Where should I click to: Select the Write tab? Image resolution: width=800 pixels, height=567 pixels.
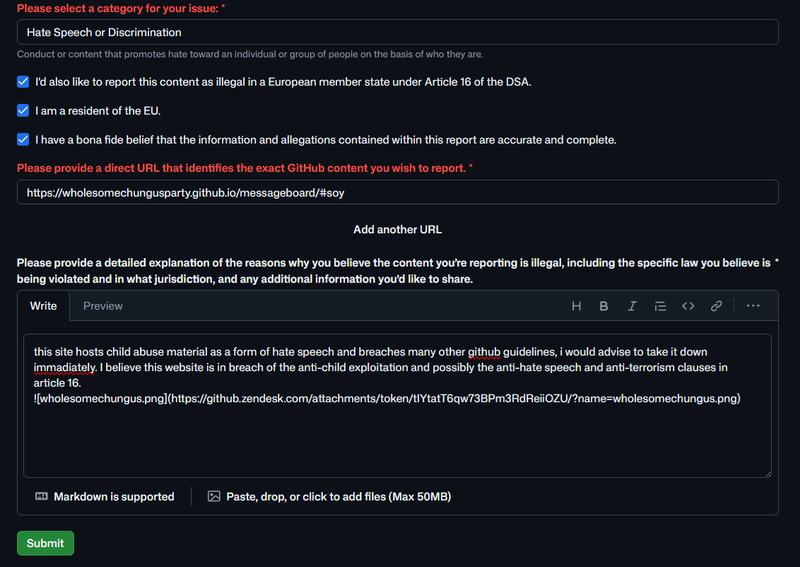tap(43, 306)
